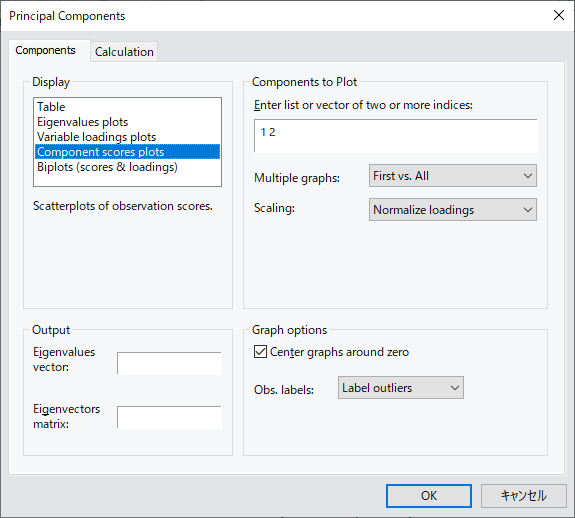The width and height of the screenshot is (575, 518).
Task: Confirm with the OK button
Action: [429, 496]
